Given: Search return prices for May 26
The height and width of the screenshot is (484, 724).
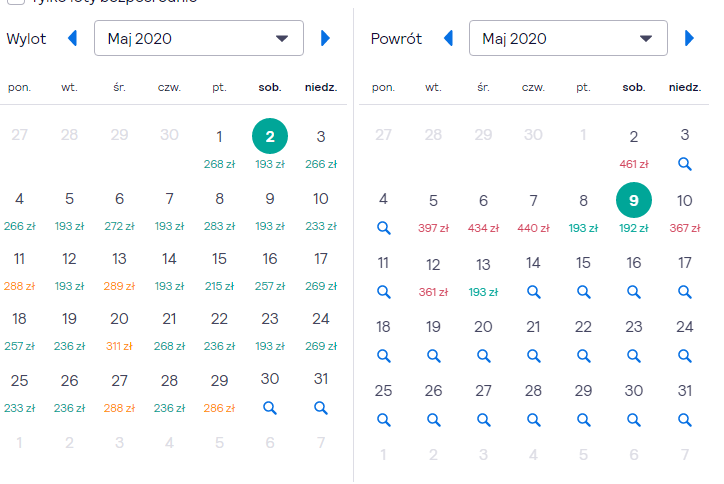Looking at the screenshot, I should click(434, 420).
